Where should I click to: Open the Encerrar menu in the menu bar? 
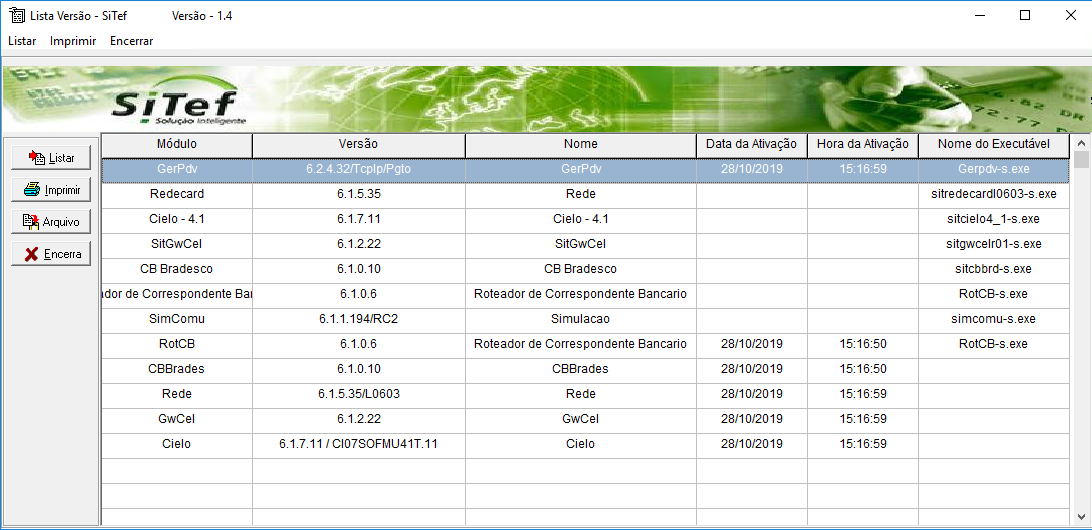click(132, 40)
